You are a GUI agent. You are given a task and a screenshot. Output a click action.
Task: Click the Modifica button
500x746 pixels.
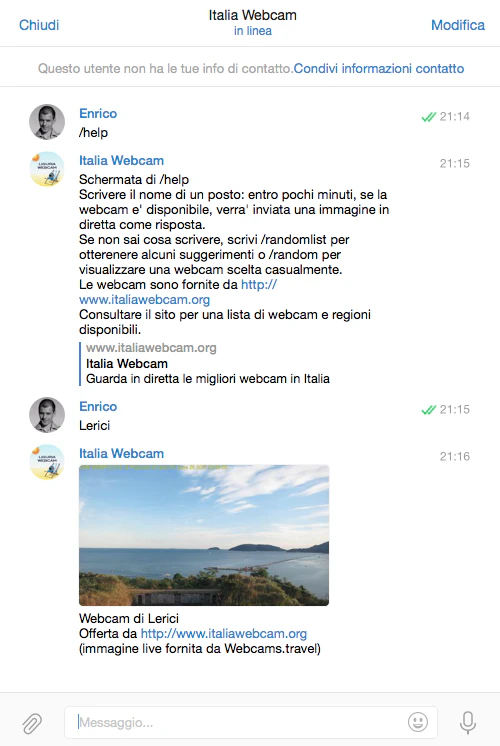[x=458, y=25]
